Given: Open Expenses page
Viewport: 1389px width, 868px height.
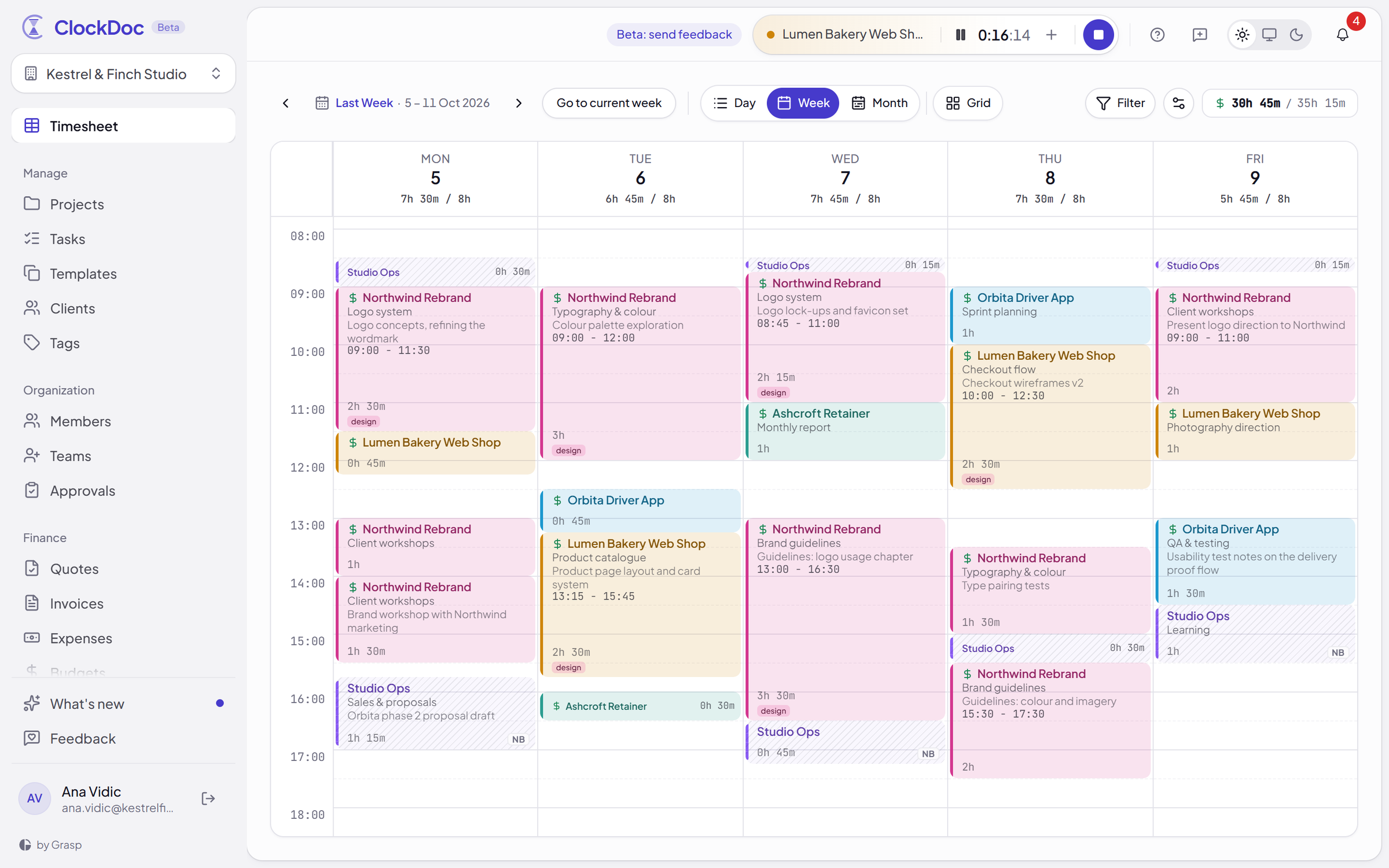Looking at the screenshot, I should [123, 638].
